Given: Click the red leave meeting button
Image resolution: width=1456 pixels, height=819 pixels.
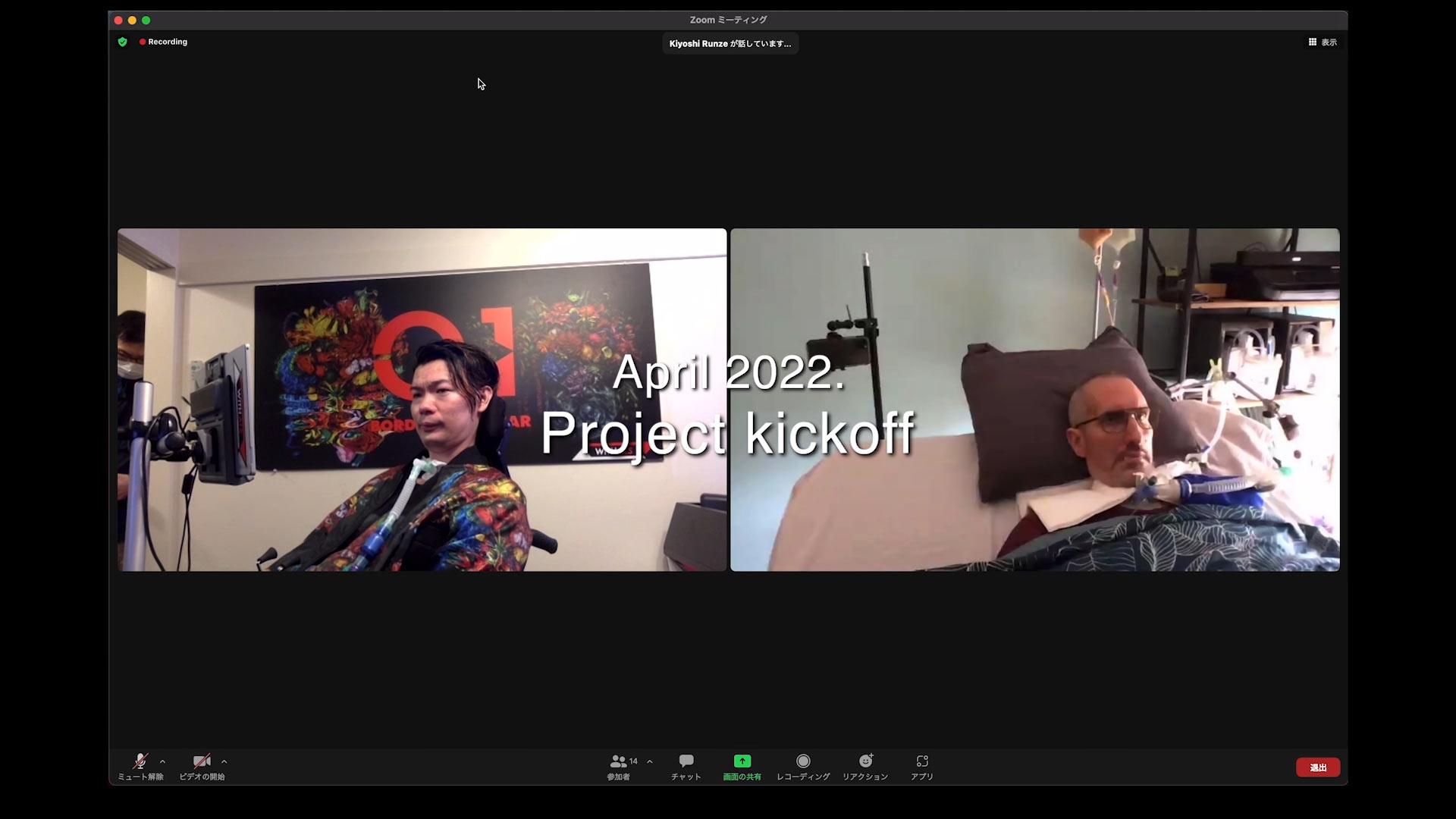Looking at the screenshot, I should [1317, 767].
